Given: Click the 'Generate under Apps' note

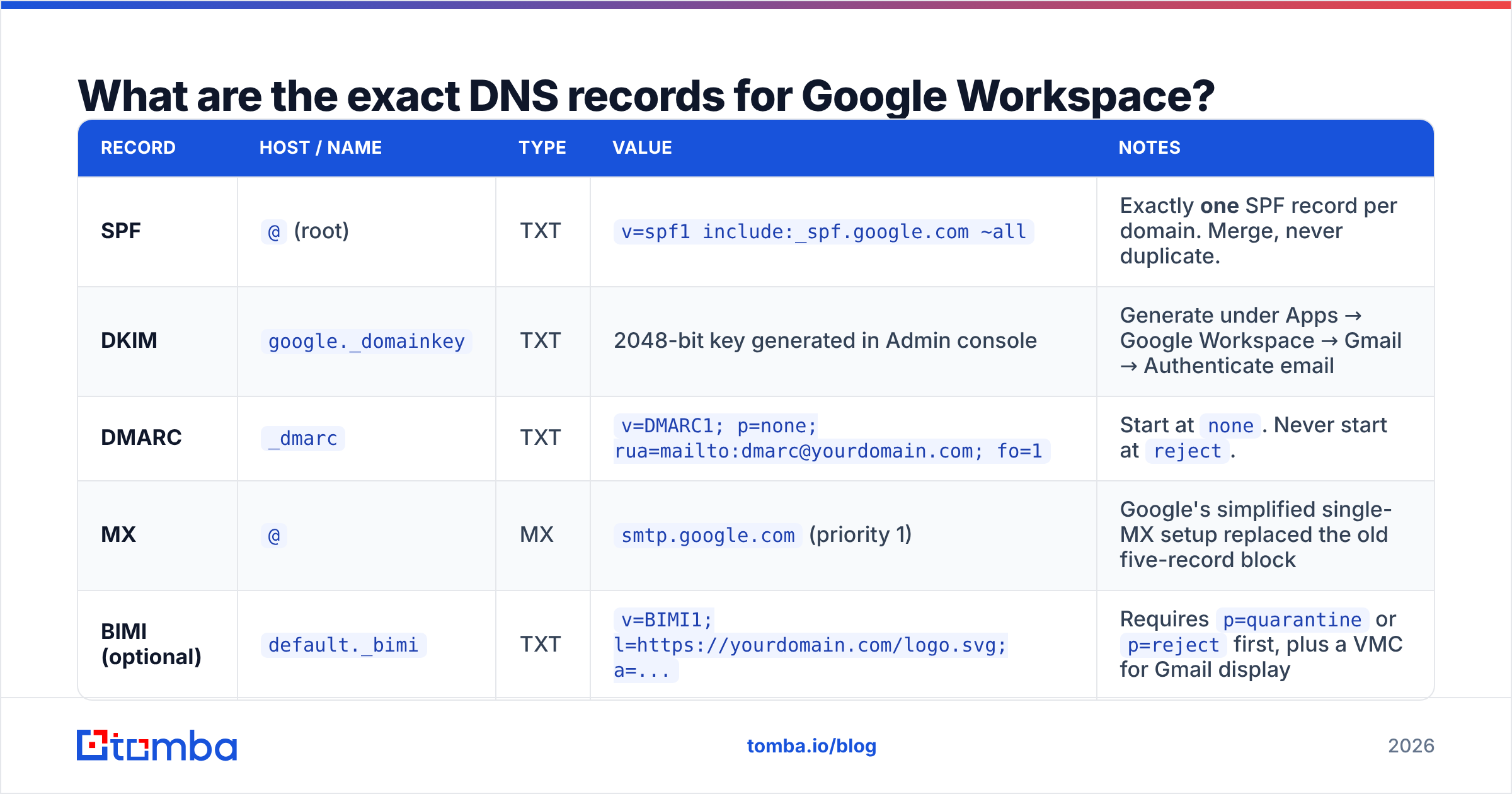Looking at the screenshot, I should [1261, 341].
